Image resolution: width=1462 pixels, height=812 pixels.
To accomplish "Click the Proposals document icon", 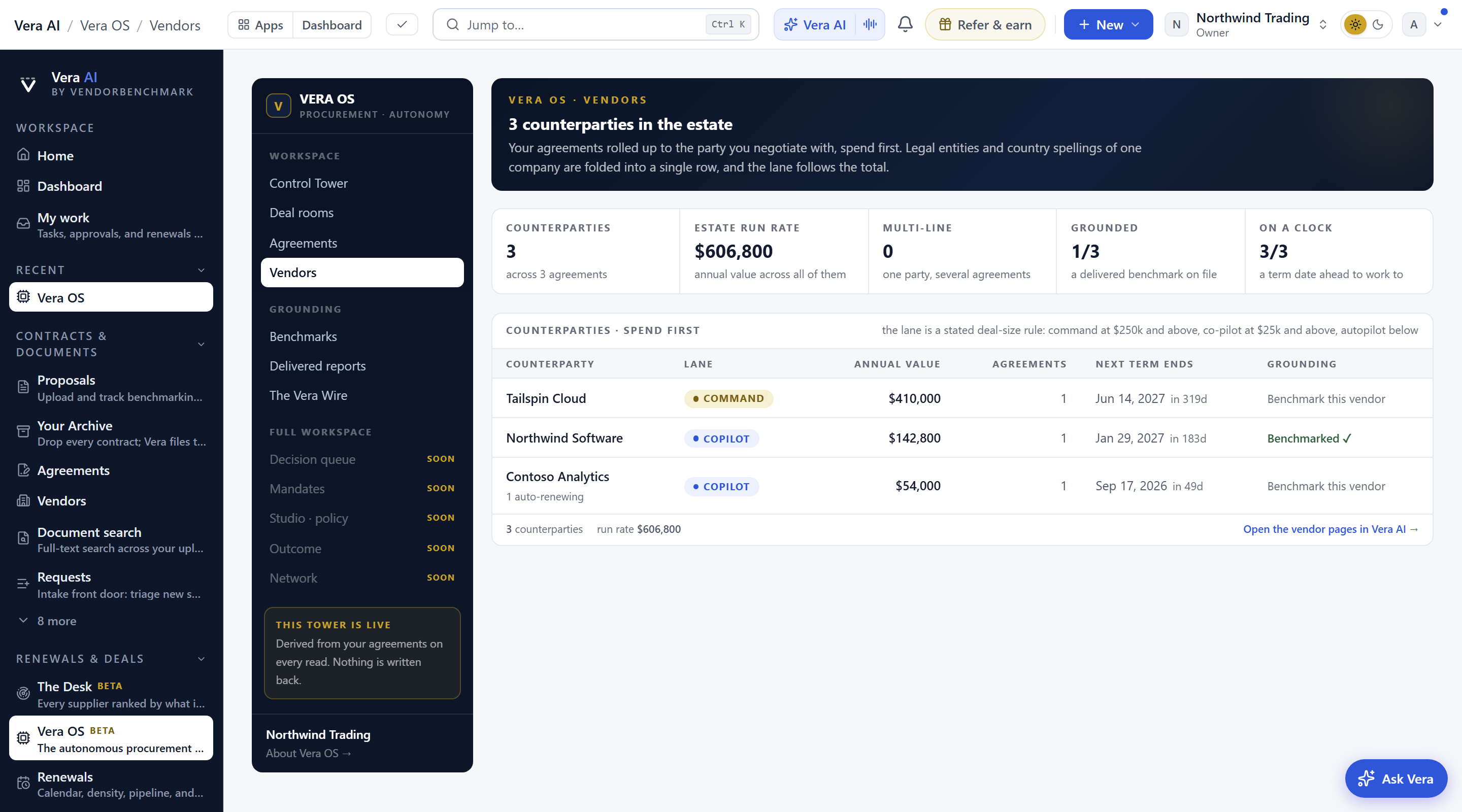I will 23,387.
